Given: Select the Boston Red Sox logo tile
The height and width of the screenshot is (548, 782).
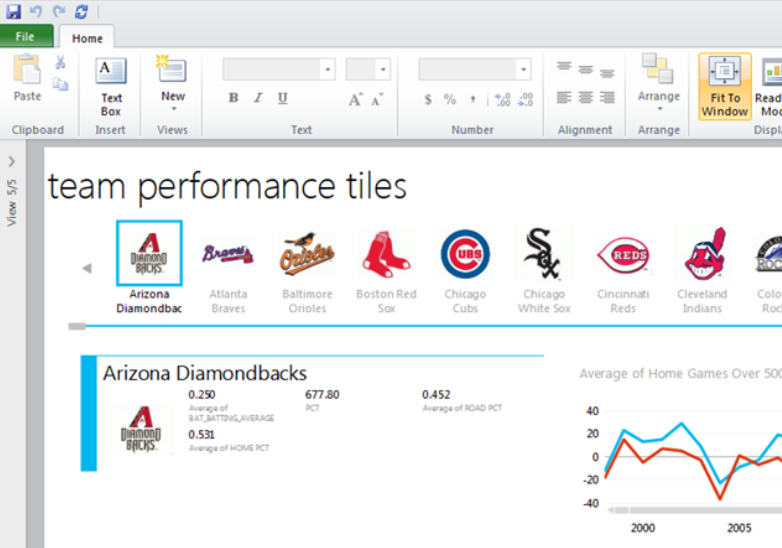Looking at the screenshot, I should [x=387, y=254].
